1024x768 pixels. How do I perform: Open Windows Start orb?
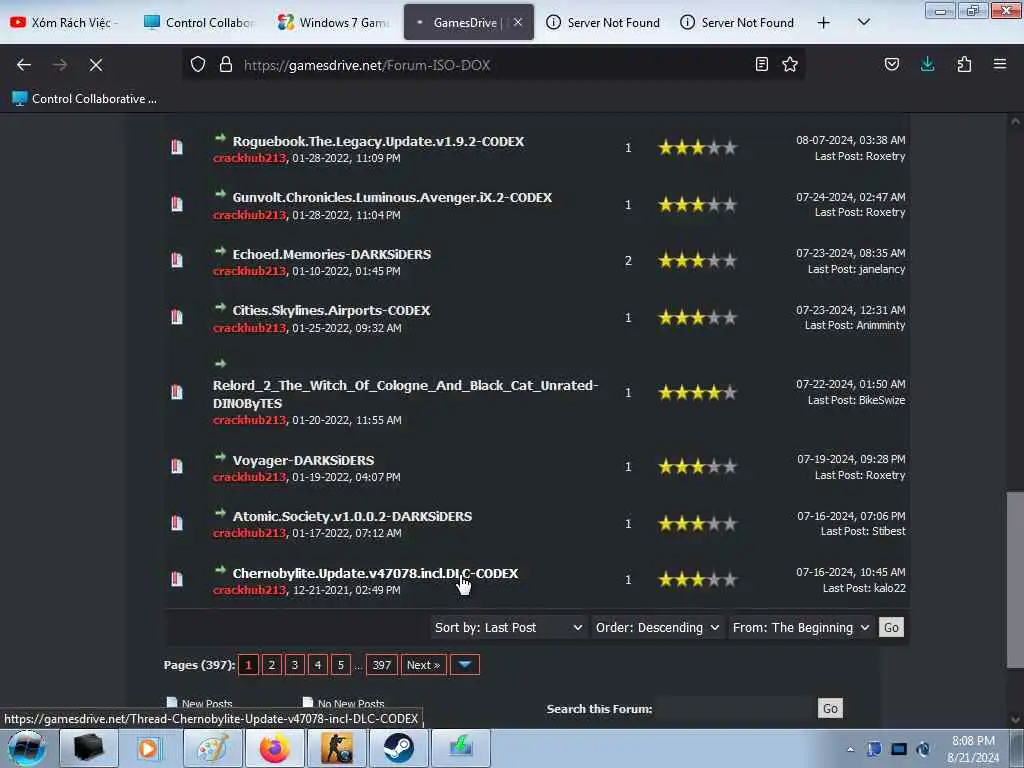coord(26,748)
